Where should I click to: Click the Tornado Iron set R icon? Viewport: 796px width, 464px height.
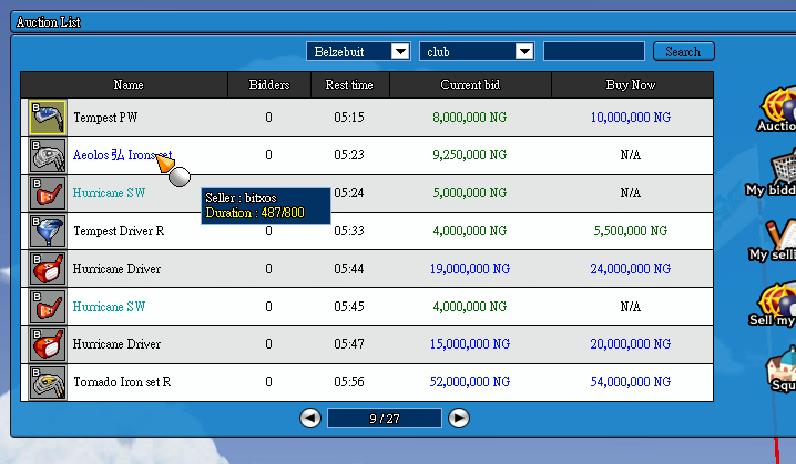click(47, 383)
